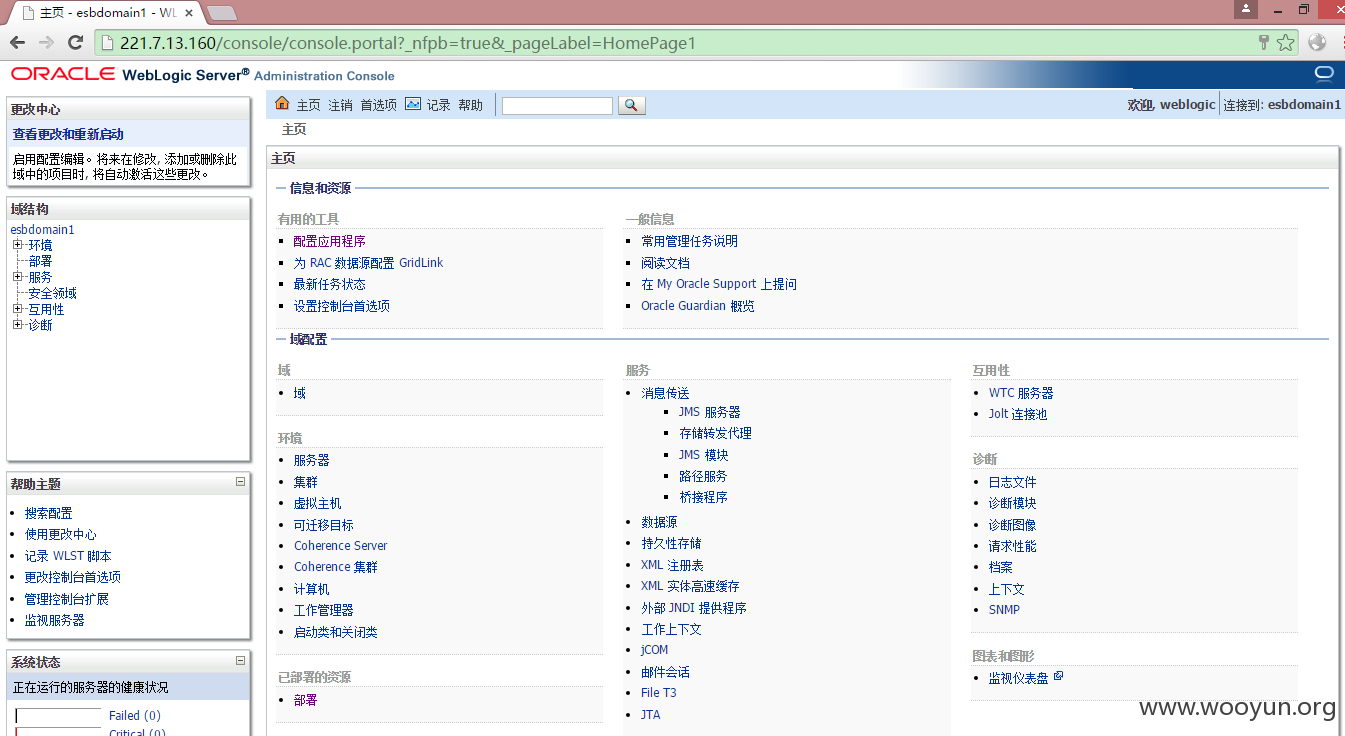Open the 日志文件 link

(1012, 482)
